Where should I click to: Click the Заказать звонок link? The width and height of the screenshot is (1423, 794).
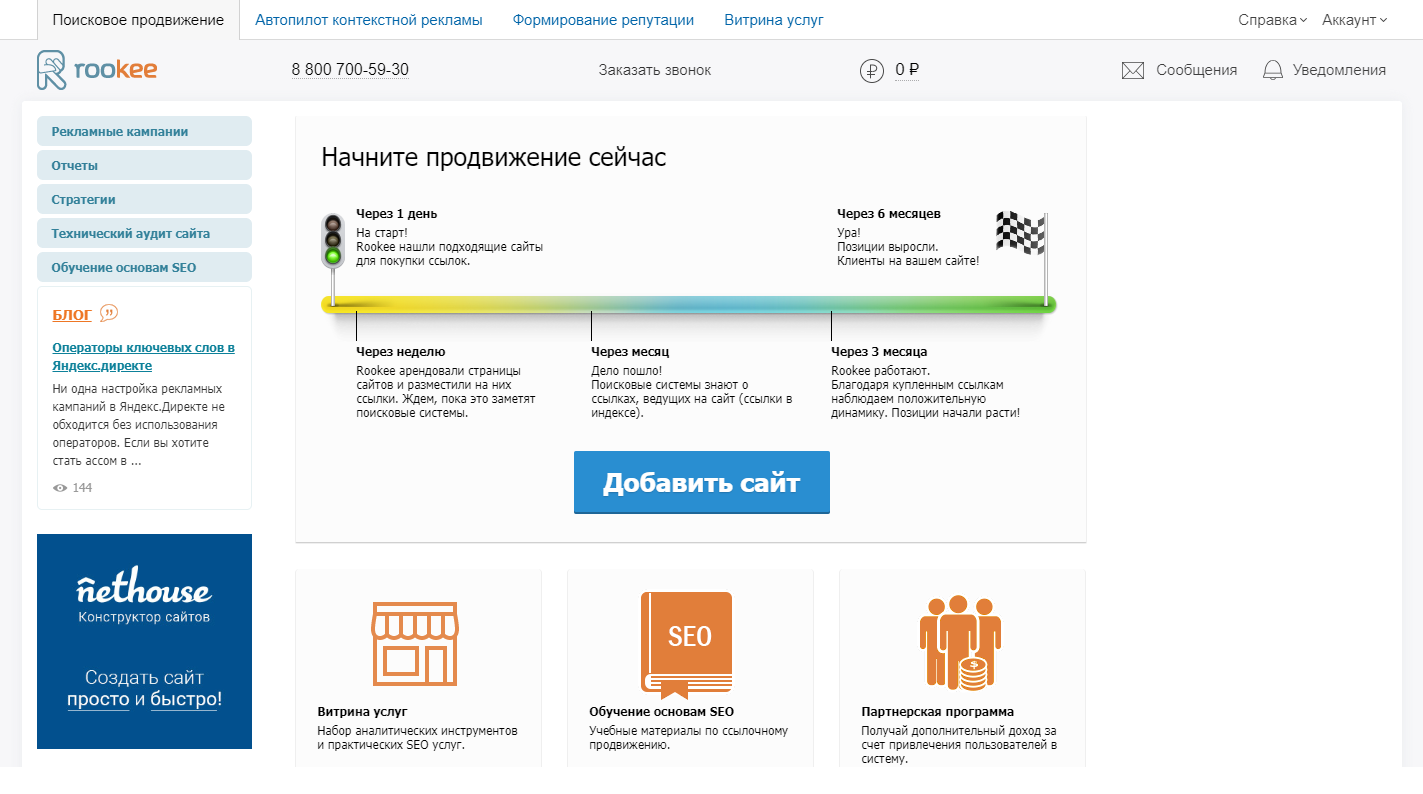[x=655, y=70]
